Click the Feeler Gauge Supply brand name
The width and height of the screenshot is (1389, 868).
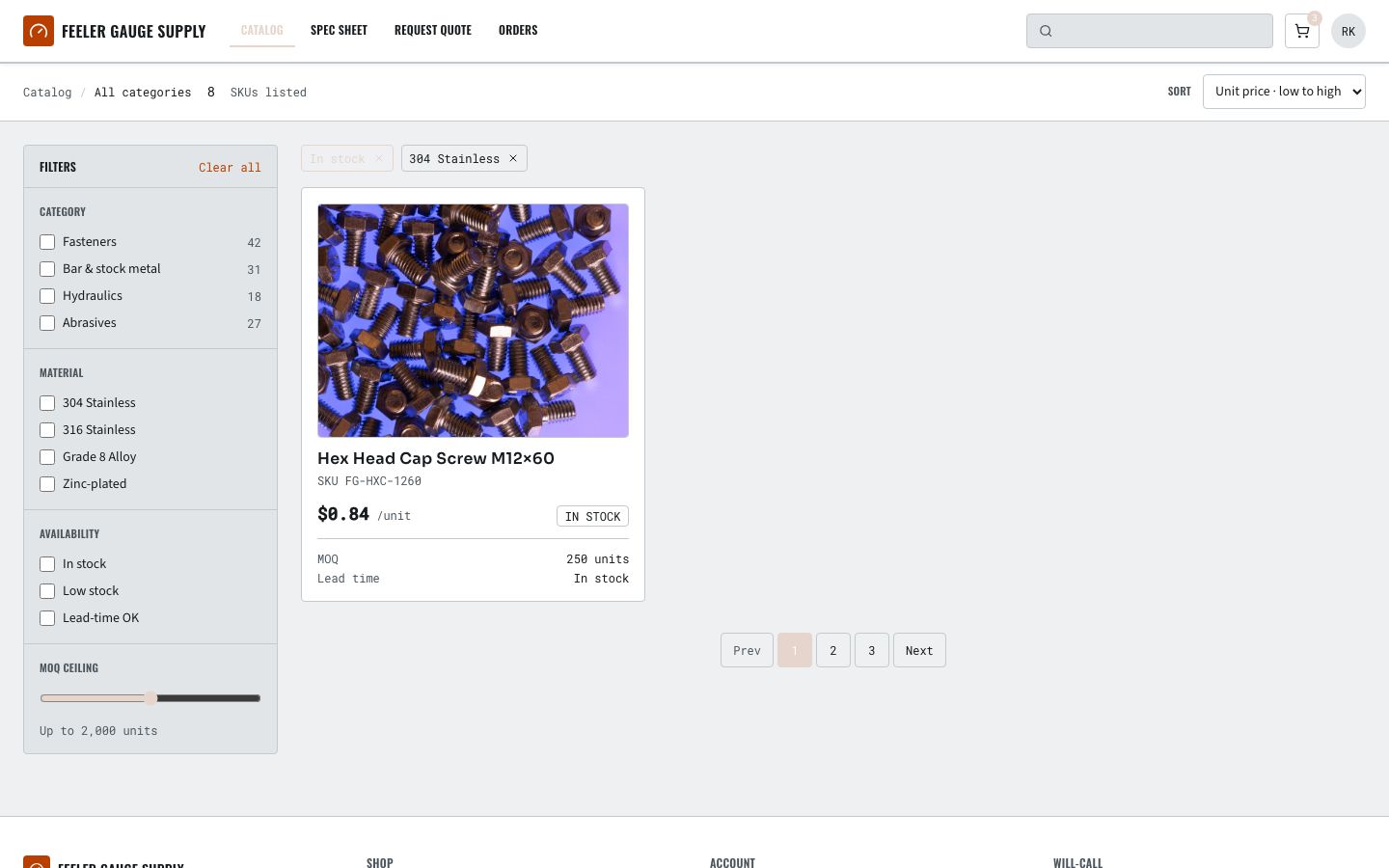(x=134, y=31)
